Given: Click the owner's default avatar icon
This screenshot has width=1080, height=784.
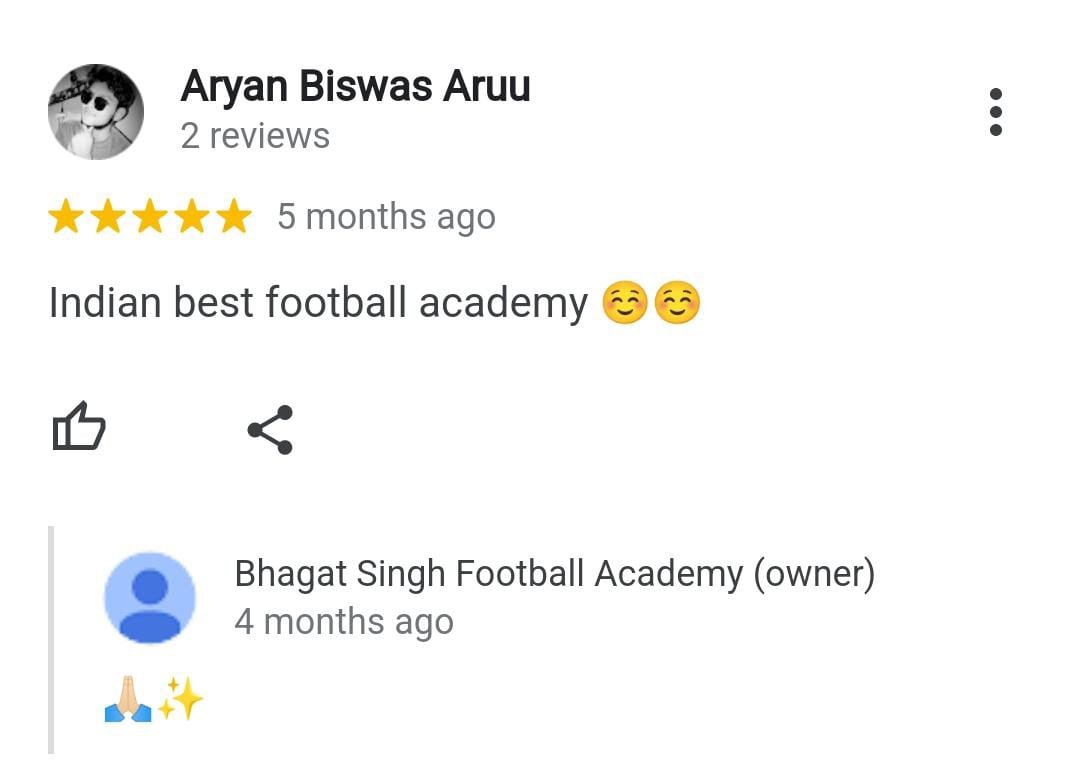Looking at the screenshot, I should 149,597.
